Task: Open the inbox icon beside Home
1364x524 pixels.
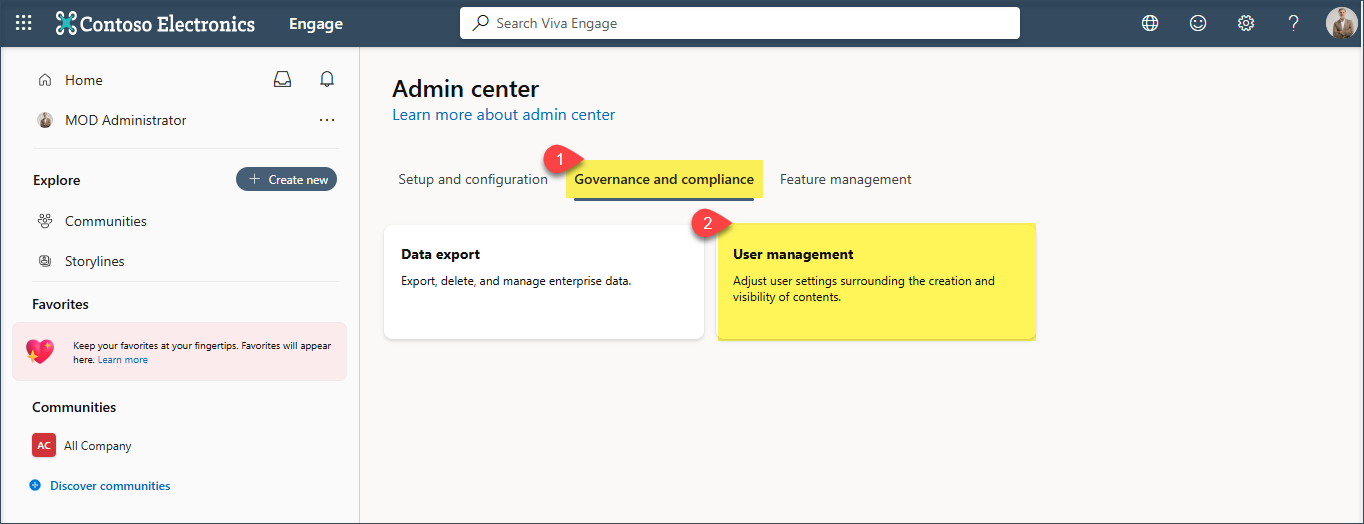Action: [283, 80]
